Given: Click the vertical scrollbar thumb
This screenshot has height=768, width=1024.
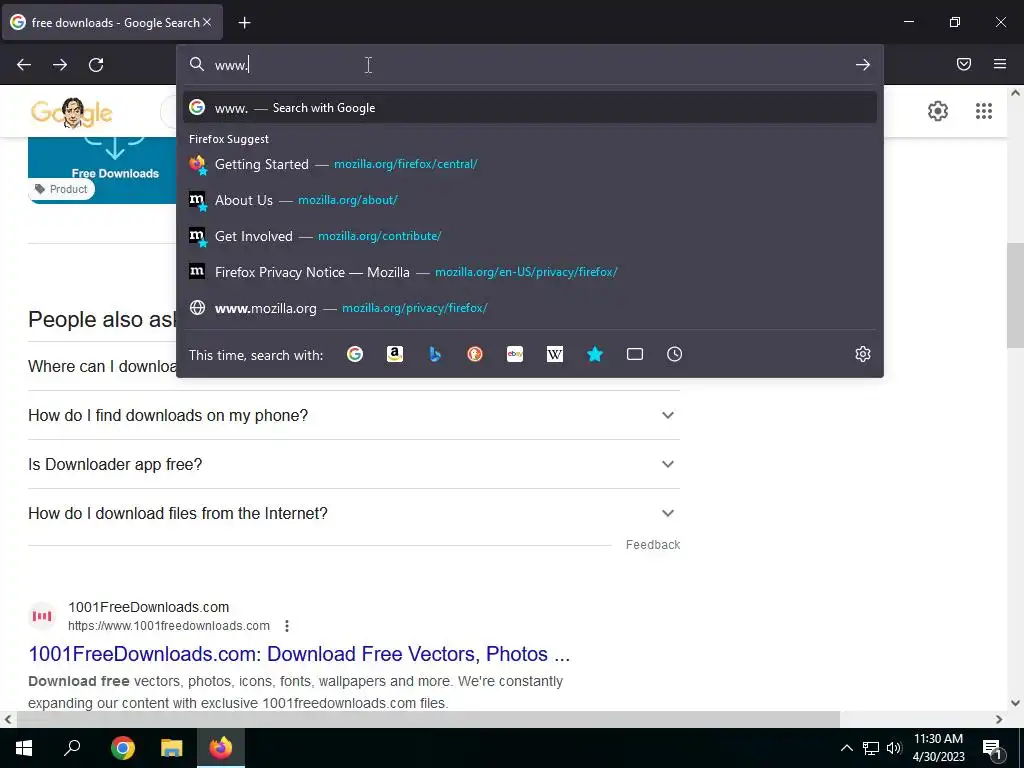Looking at the screenshot, I should pyautogui.click(x=1015, y=295).
